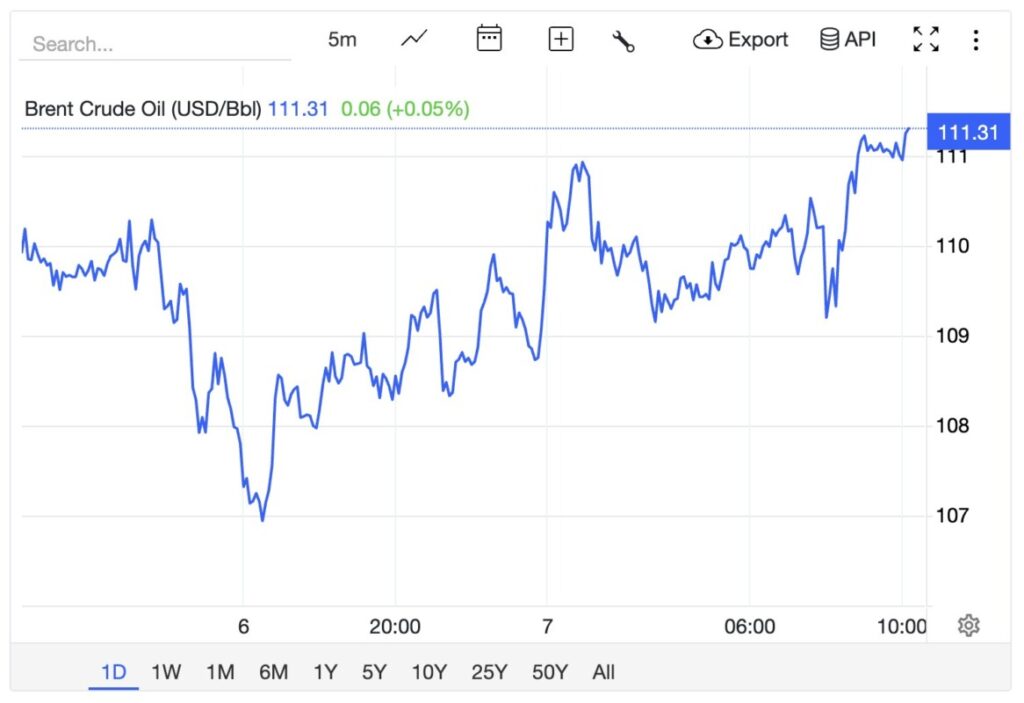1024x703 pixels.
Task: Show the All-time chart range
Action: (603, 673)
